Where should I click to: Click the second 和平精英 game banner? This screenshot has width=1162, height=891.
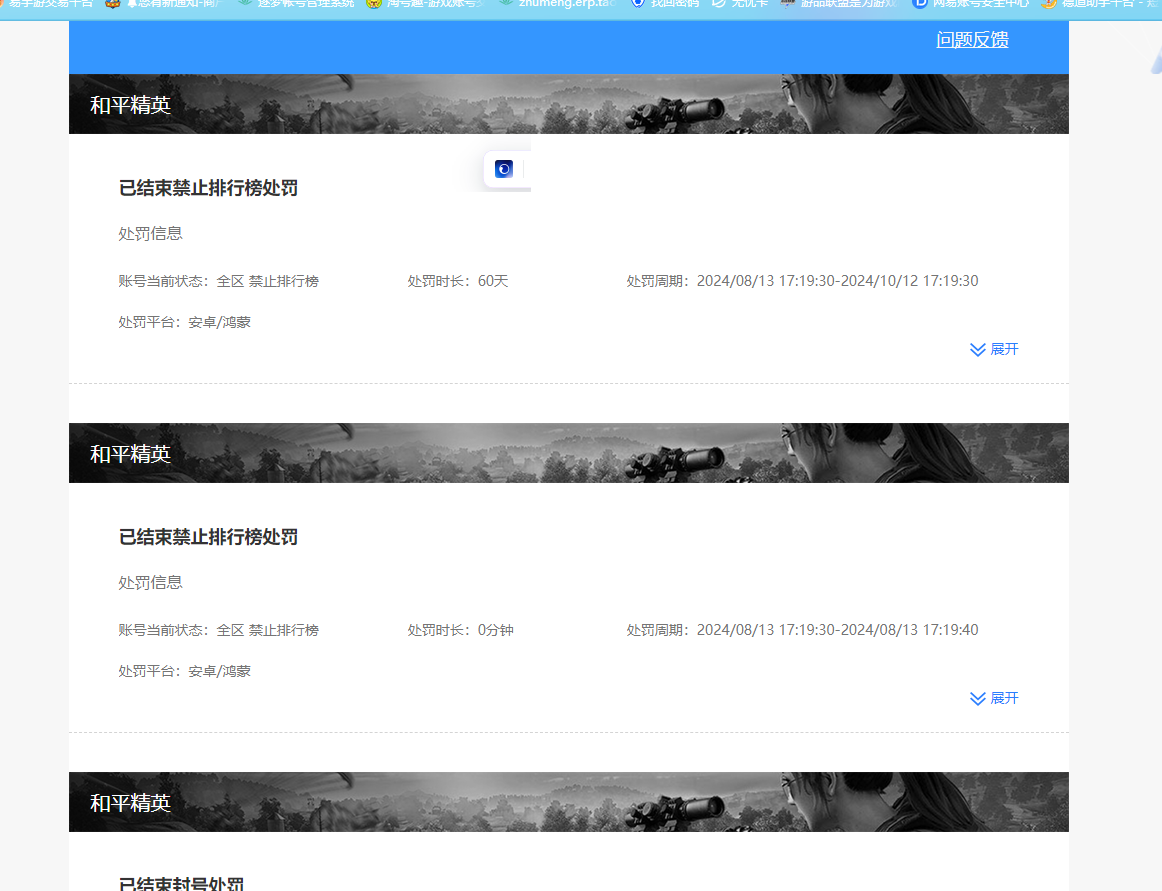tap(568, 453)
